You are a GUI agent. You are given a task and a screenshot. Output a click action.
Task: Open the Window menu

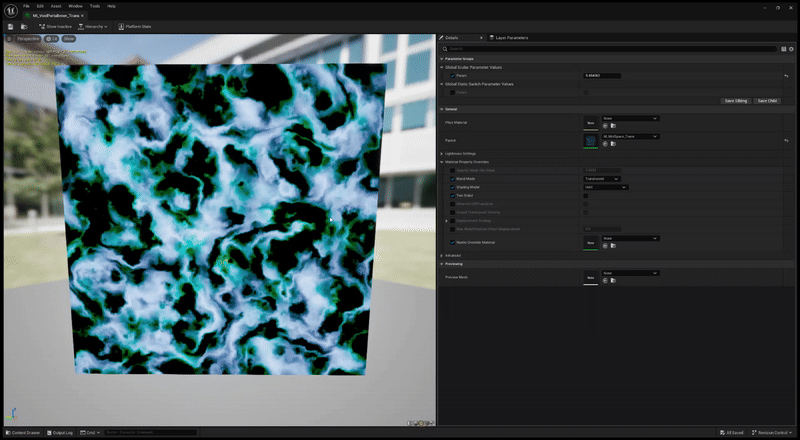point(76,6)
